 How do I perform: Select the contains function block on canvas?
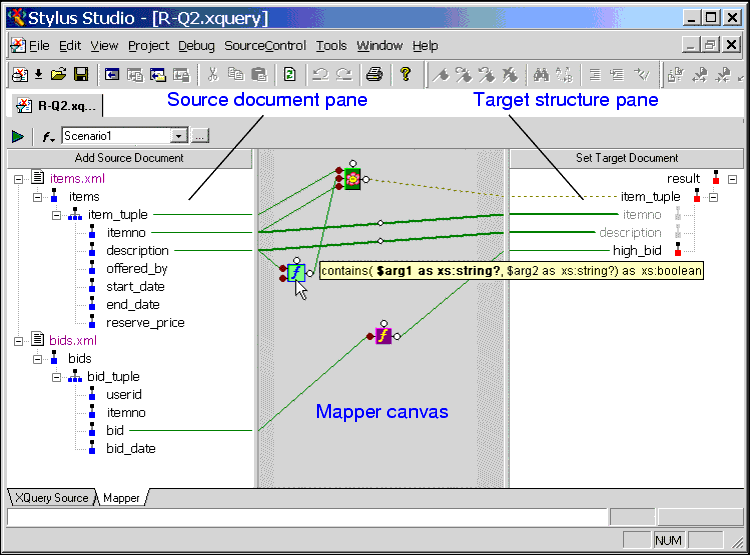pyautogui.click(x=296, y=272)
